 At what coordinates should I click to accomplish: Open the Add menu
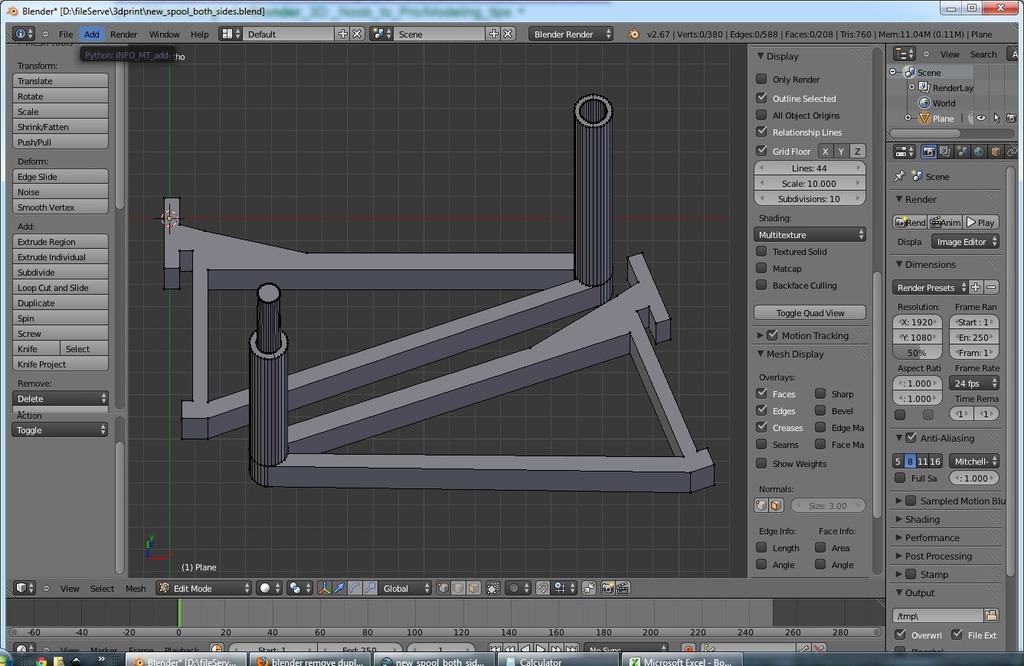pos(91,33)
